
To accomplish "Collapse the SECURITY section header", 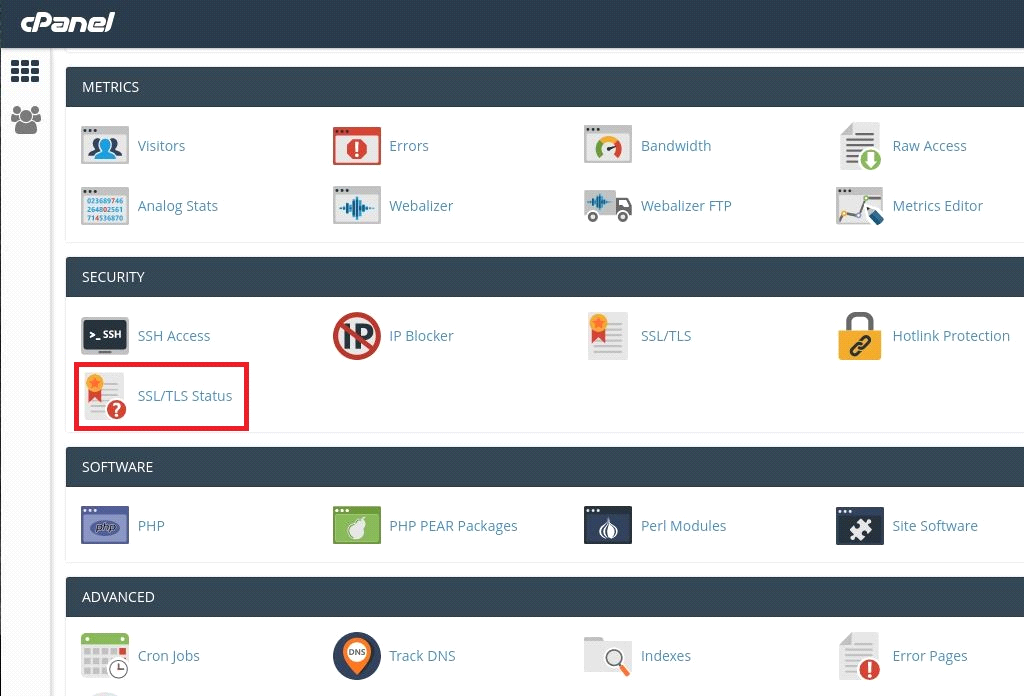I will pyautogui.click(x=545, y=277).
